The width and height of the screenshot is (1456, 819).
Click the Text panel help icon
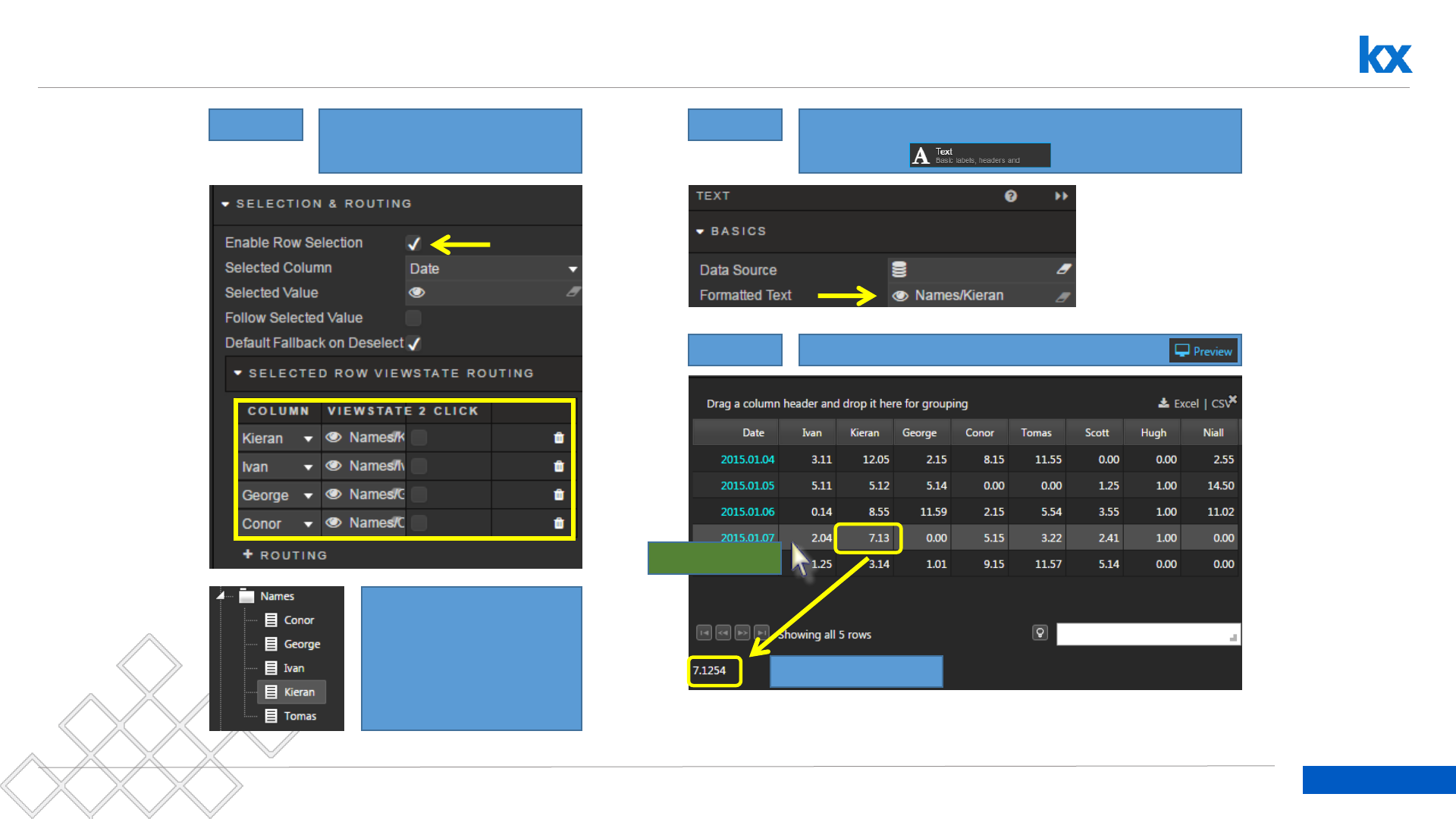(1011, 196)
